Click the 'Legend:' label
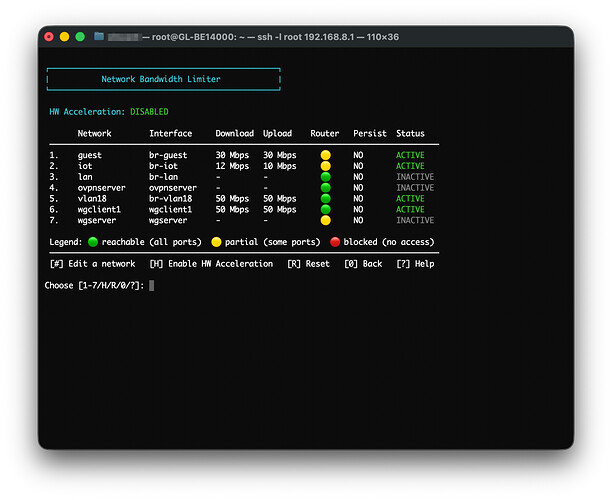 66,242
